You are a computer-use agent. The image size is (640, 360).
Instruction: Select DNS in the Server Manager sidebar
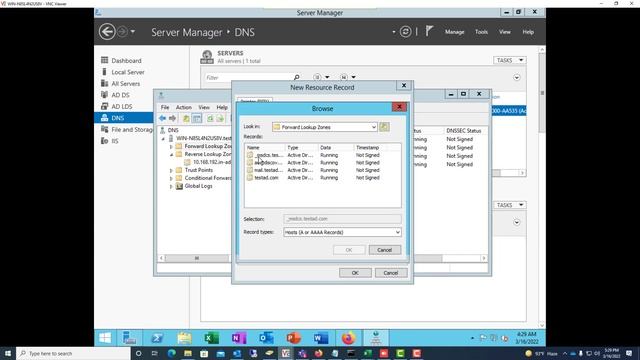[x=124, y=118]
